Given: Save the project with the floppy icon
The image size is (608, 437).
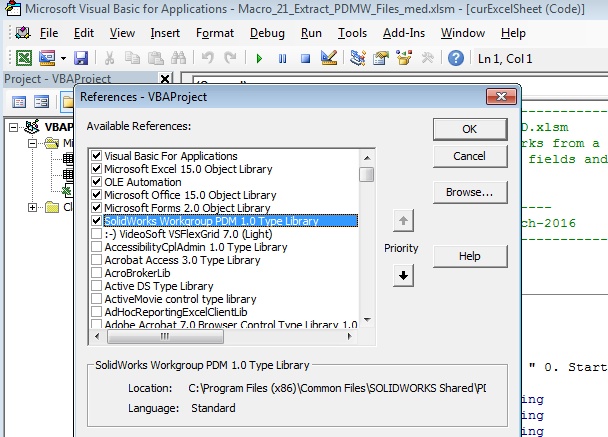Looking at the screenshot, I should click(81, 59).
